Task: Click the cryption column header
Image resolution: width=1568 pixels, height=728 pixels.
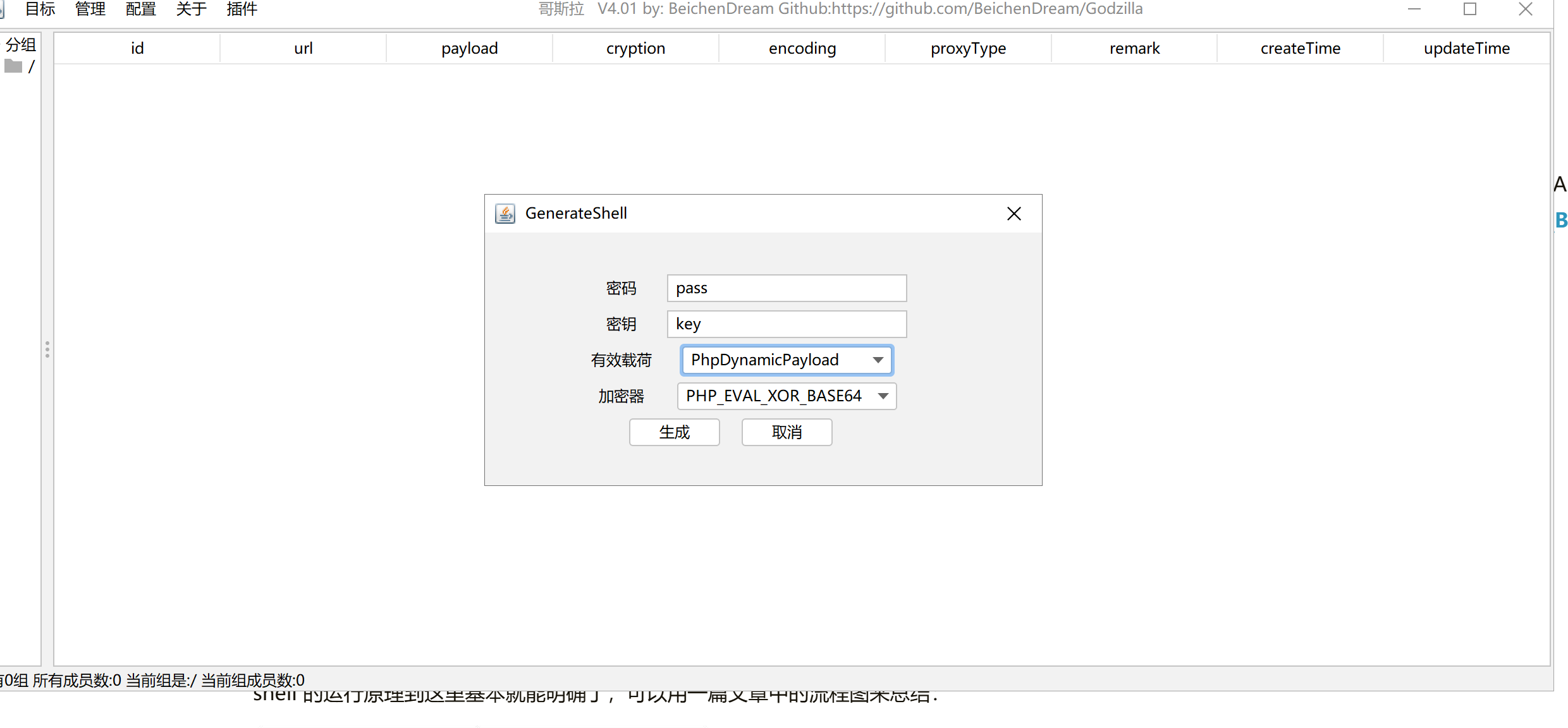Action: click(635, 49)
